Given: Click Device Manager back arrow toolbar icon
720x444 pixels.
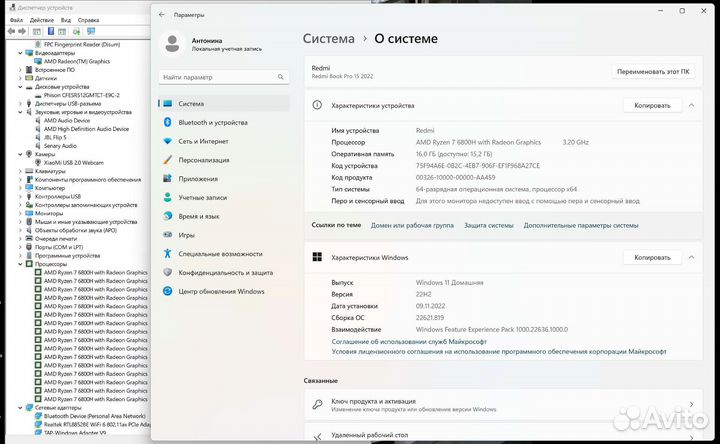Looking at the screenshot, I should pyautogui.click(x=11, y=31).
